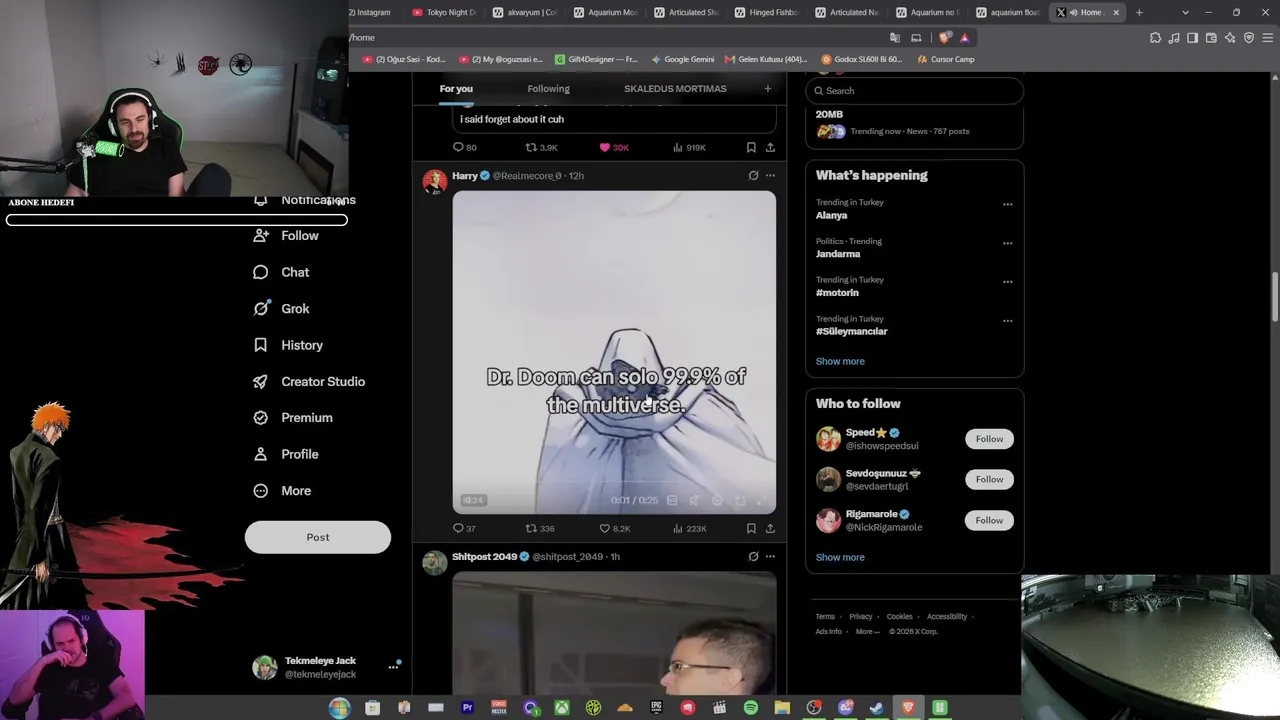View analytics of the 919K views post
The width and height of the screenshot is (1280, 720).
[689, 147]
